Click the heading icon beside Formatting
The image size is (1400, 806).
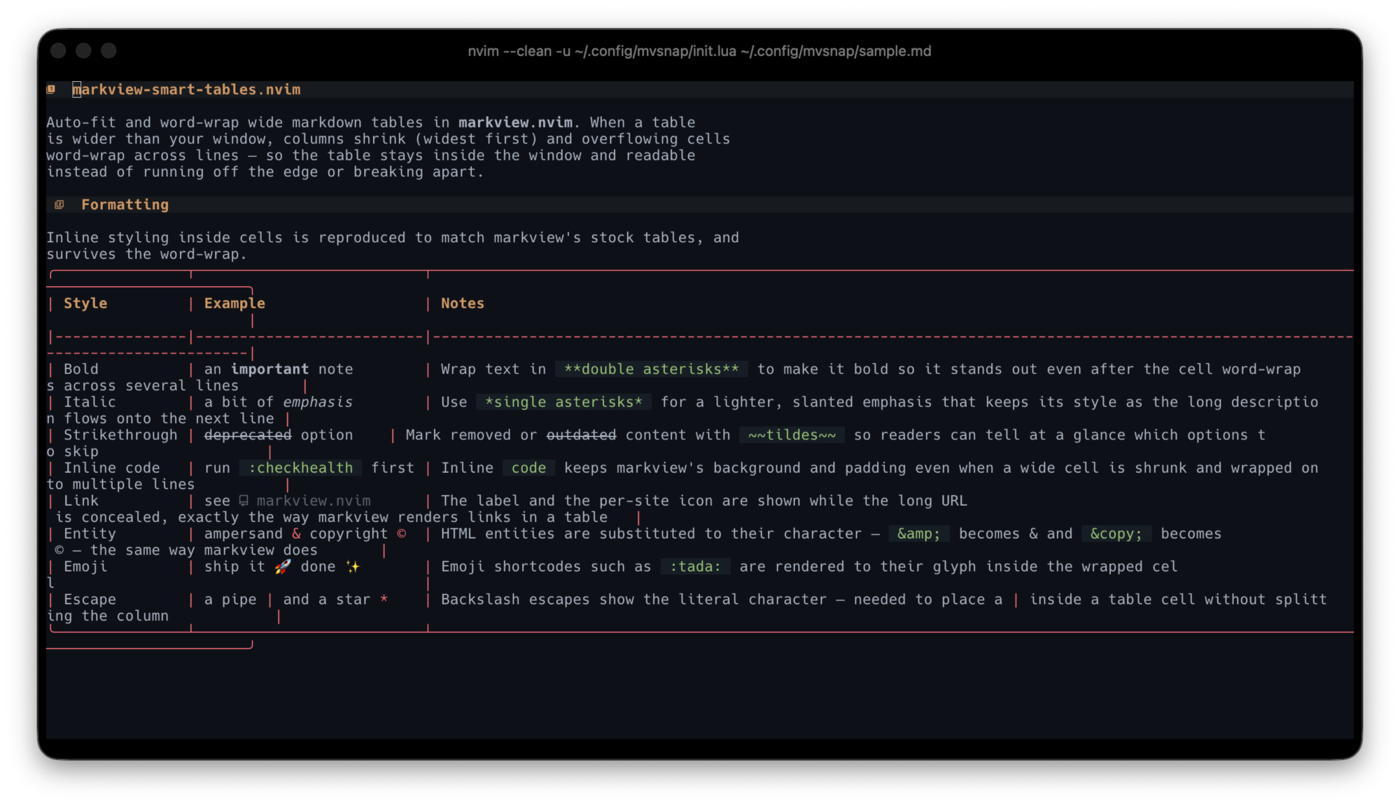60,205
